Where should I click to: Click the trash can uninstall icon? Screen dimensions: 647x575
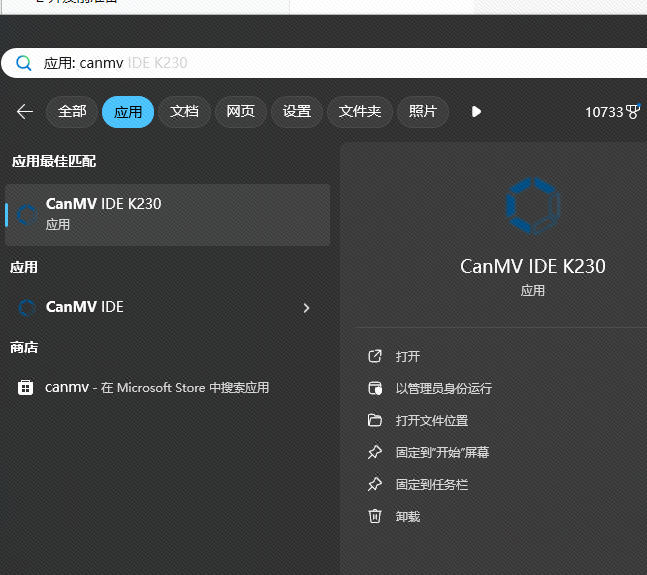375,516
